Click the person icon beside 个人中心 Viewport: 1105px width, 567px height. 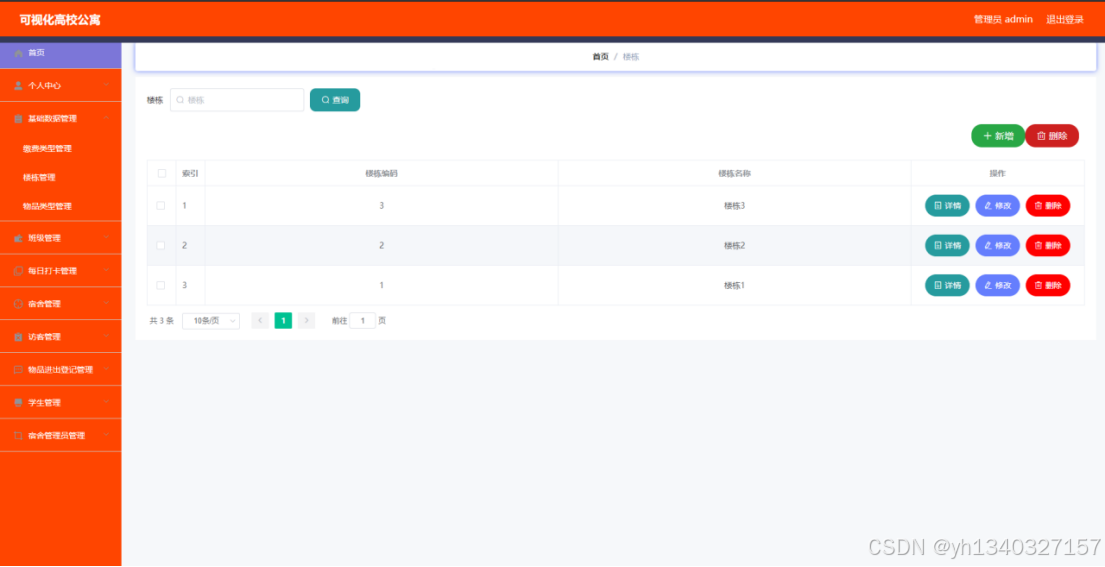[18, 85]
